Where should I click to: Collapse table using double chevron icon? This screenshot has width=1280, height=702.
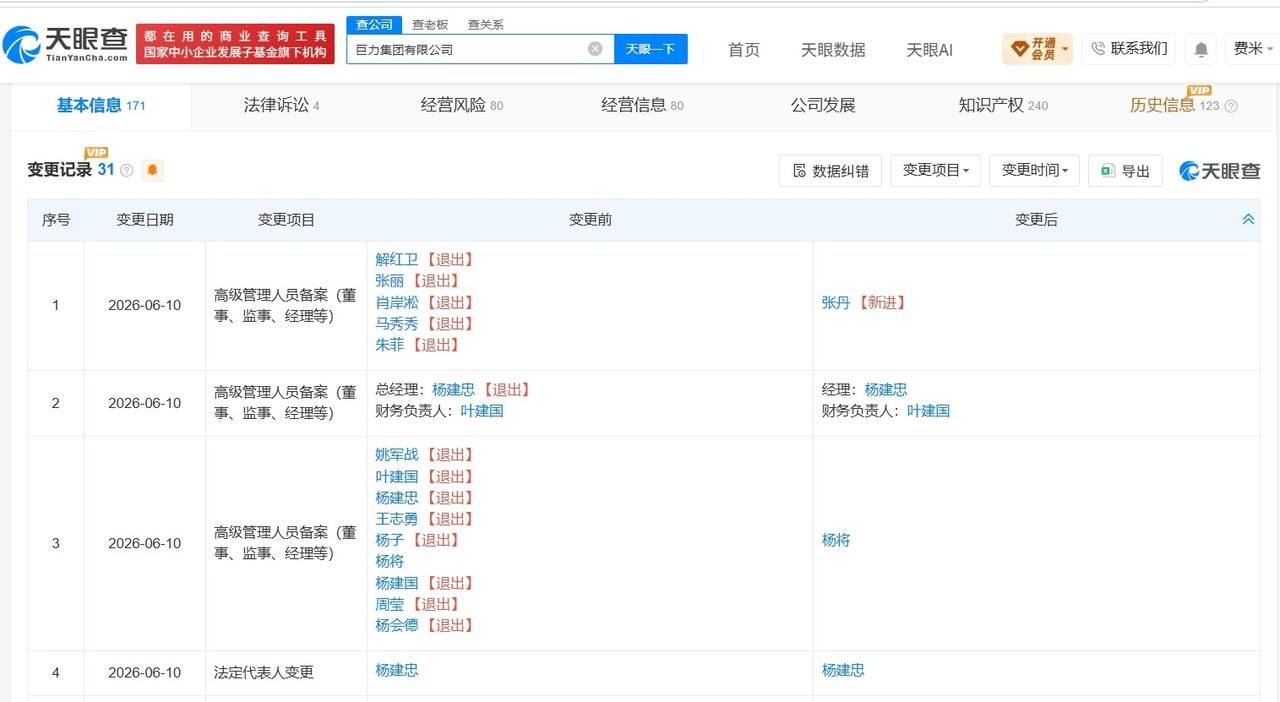(x=1248, y=219)
